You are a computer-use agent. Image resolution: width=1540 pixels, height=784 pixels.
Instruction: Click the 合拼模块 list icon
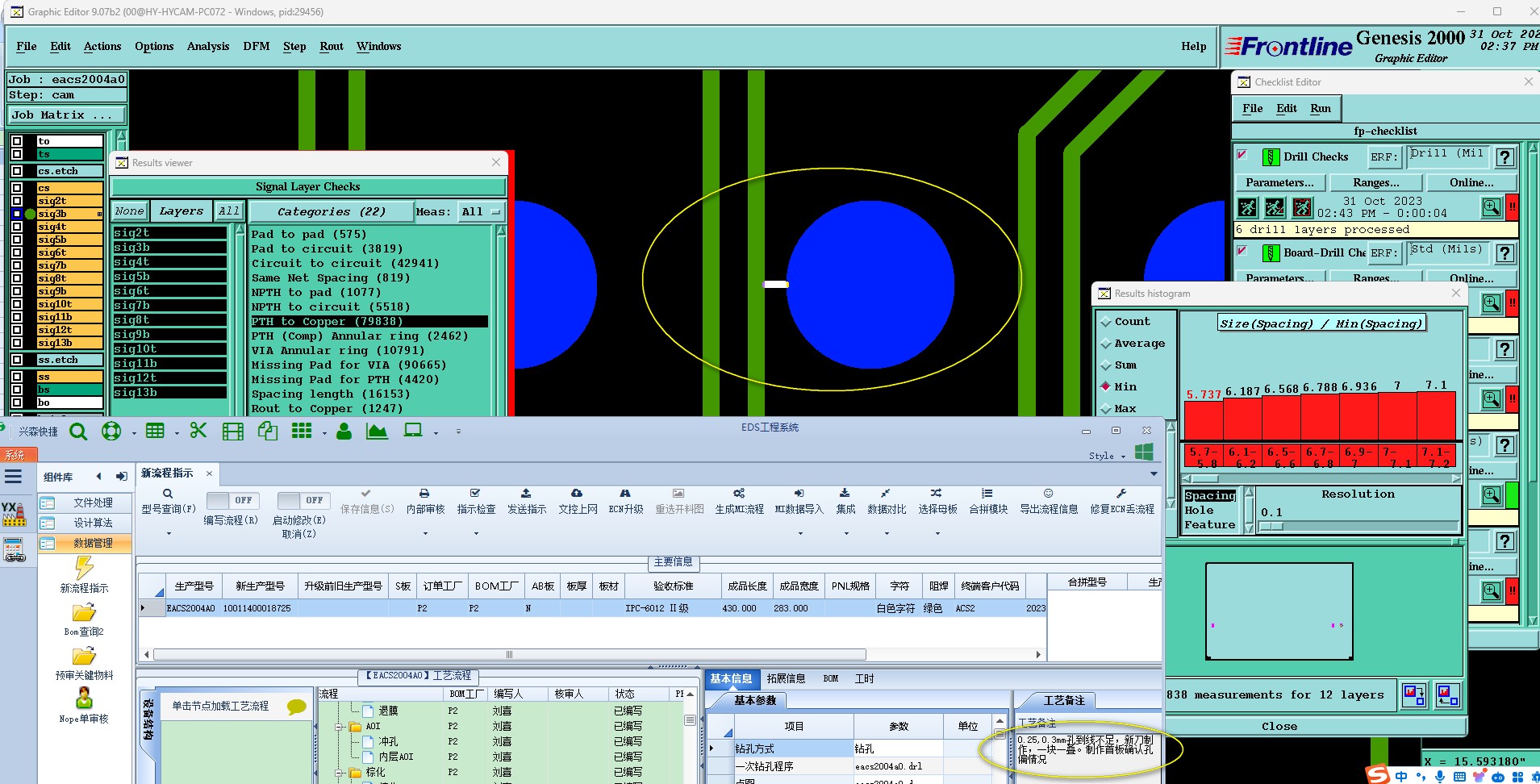click(x=987, y=493)
